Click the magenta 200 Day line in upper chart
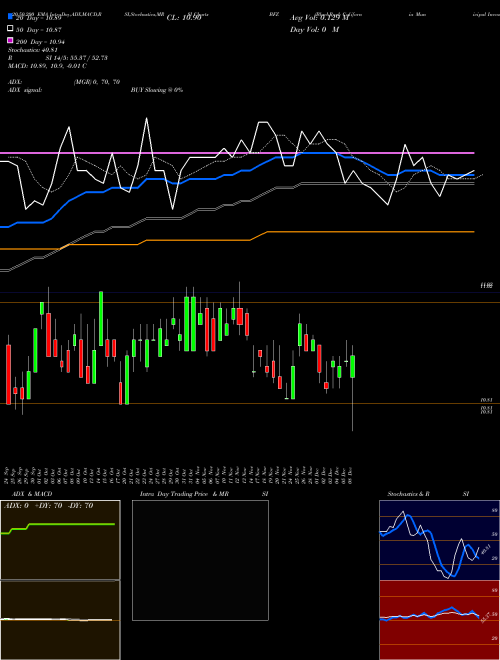Screen dimensions: 500x660 click(237, 153)
